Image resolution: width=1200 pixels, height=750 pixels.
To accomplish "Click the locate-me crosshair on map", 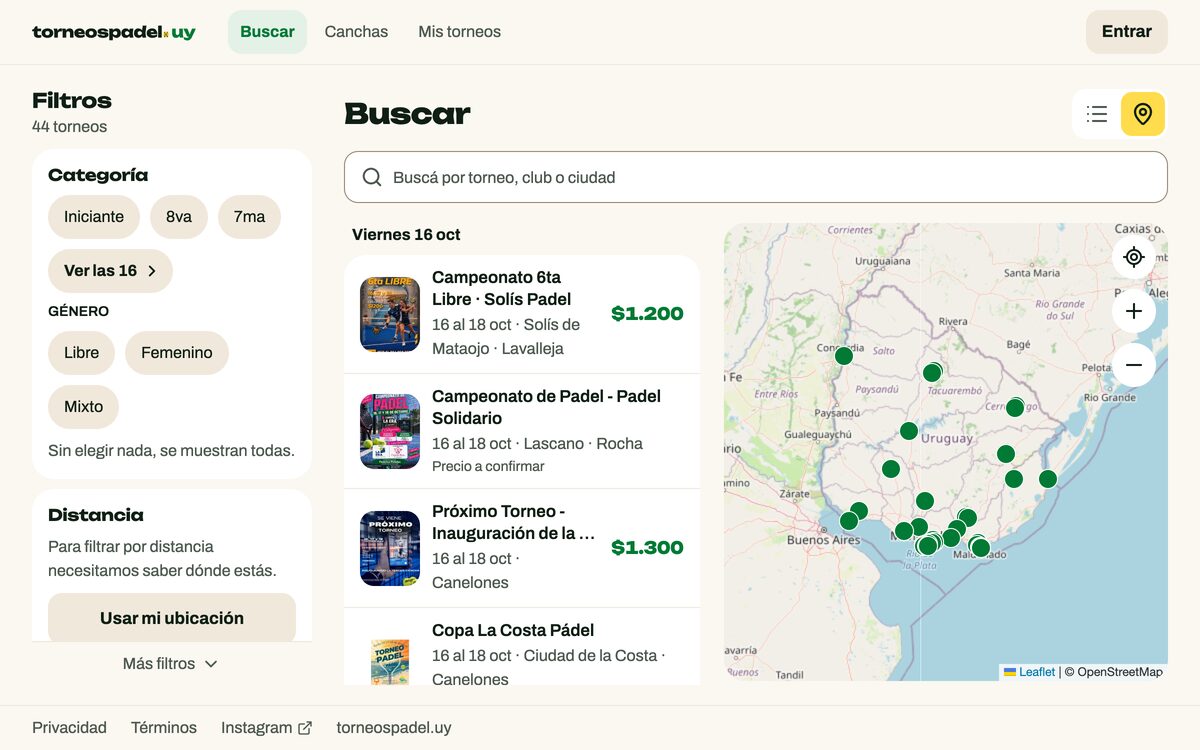I will [1134, 257].
